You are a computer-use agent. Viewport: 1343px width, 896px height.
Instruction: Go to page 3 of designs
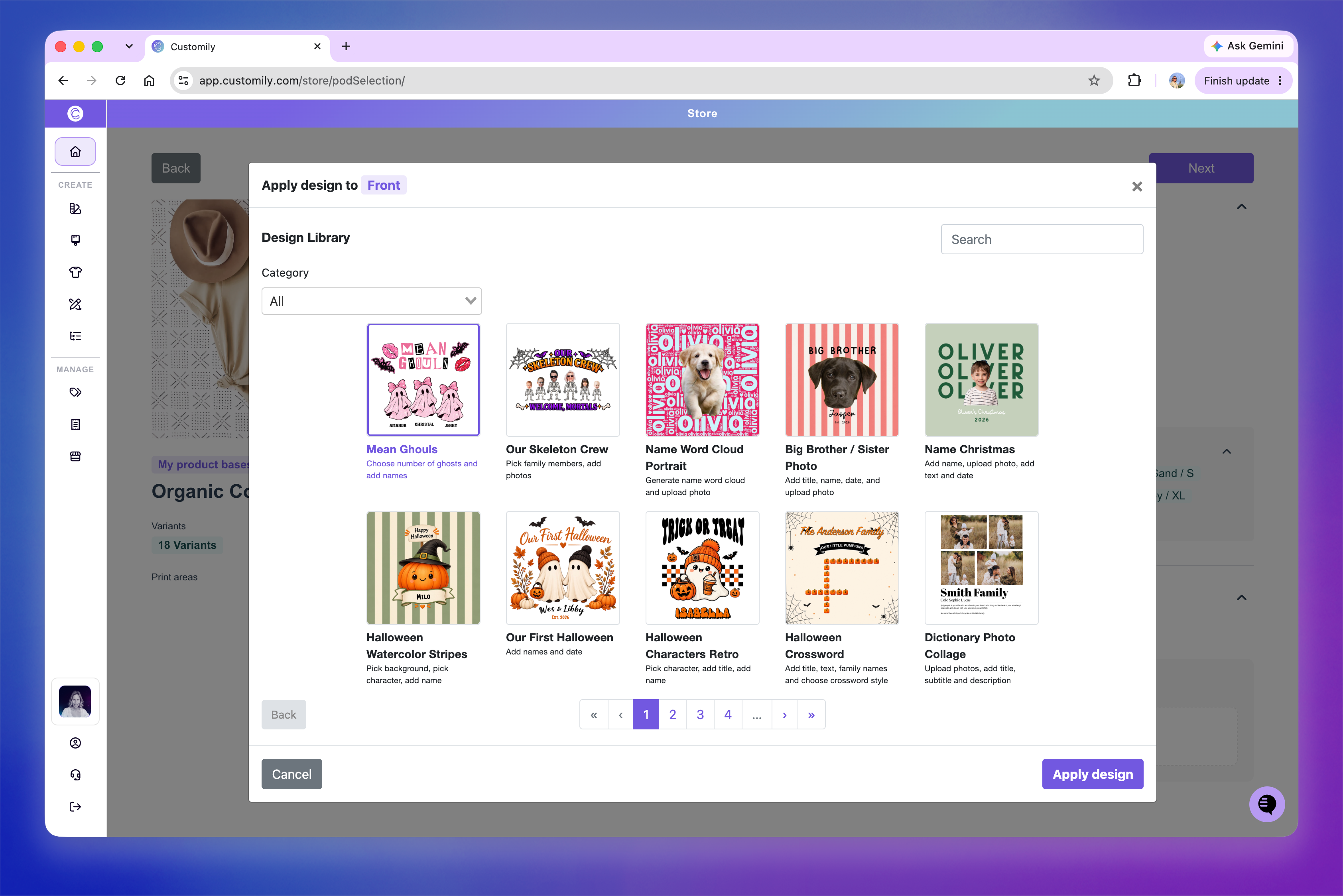tap(700, 714)
